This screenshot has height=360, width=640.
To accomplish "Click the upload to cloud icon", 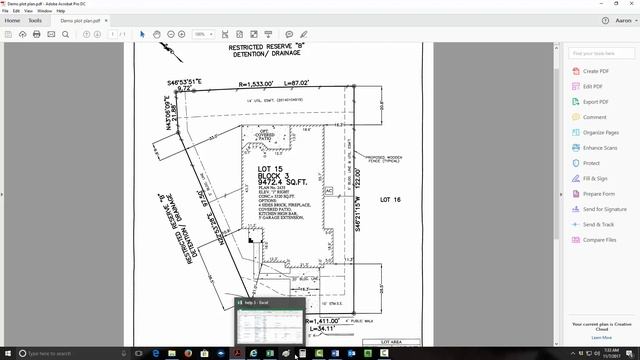I will [22, 35].
